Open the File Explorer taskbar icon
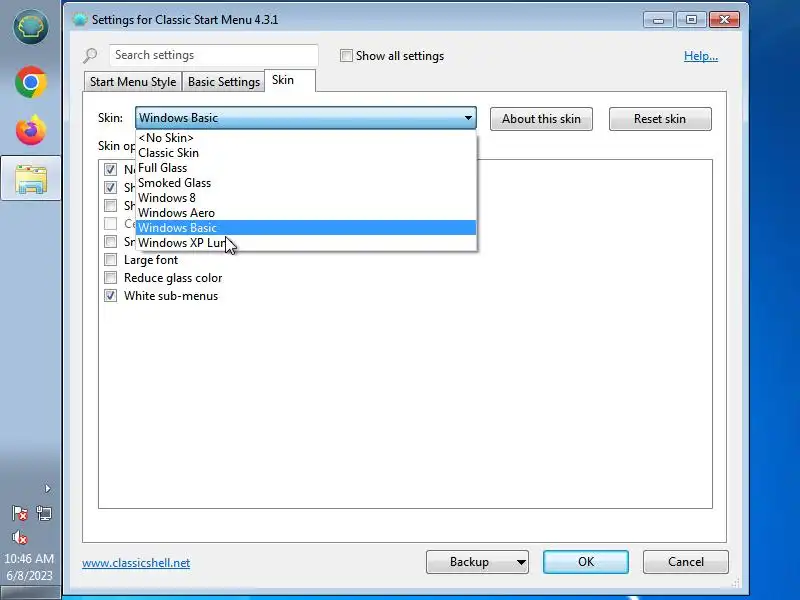 coord(31,179)
